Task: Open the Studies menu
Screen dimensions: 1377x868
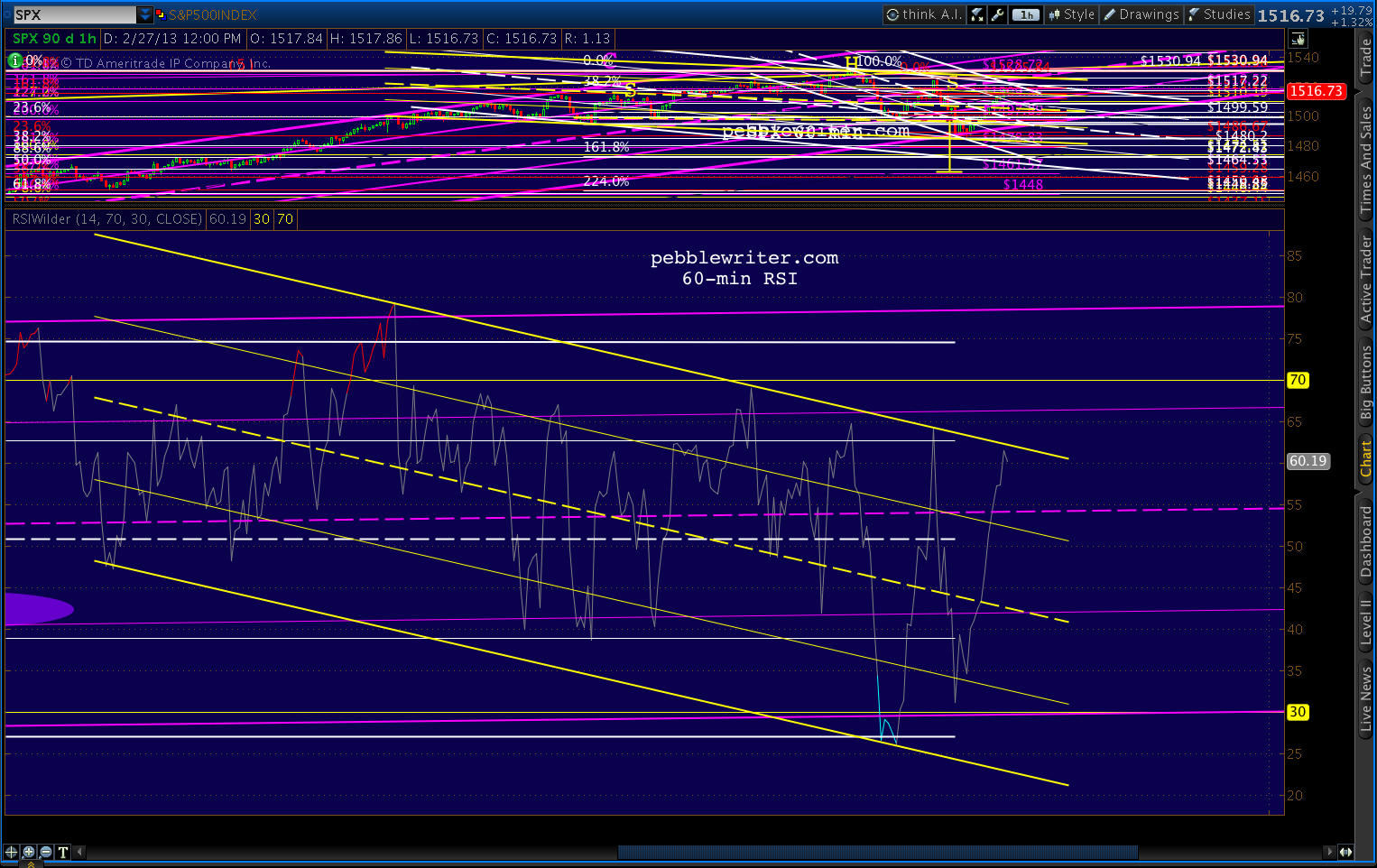Action: point(1219,14)
